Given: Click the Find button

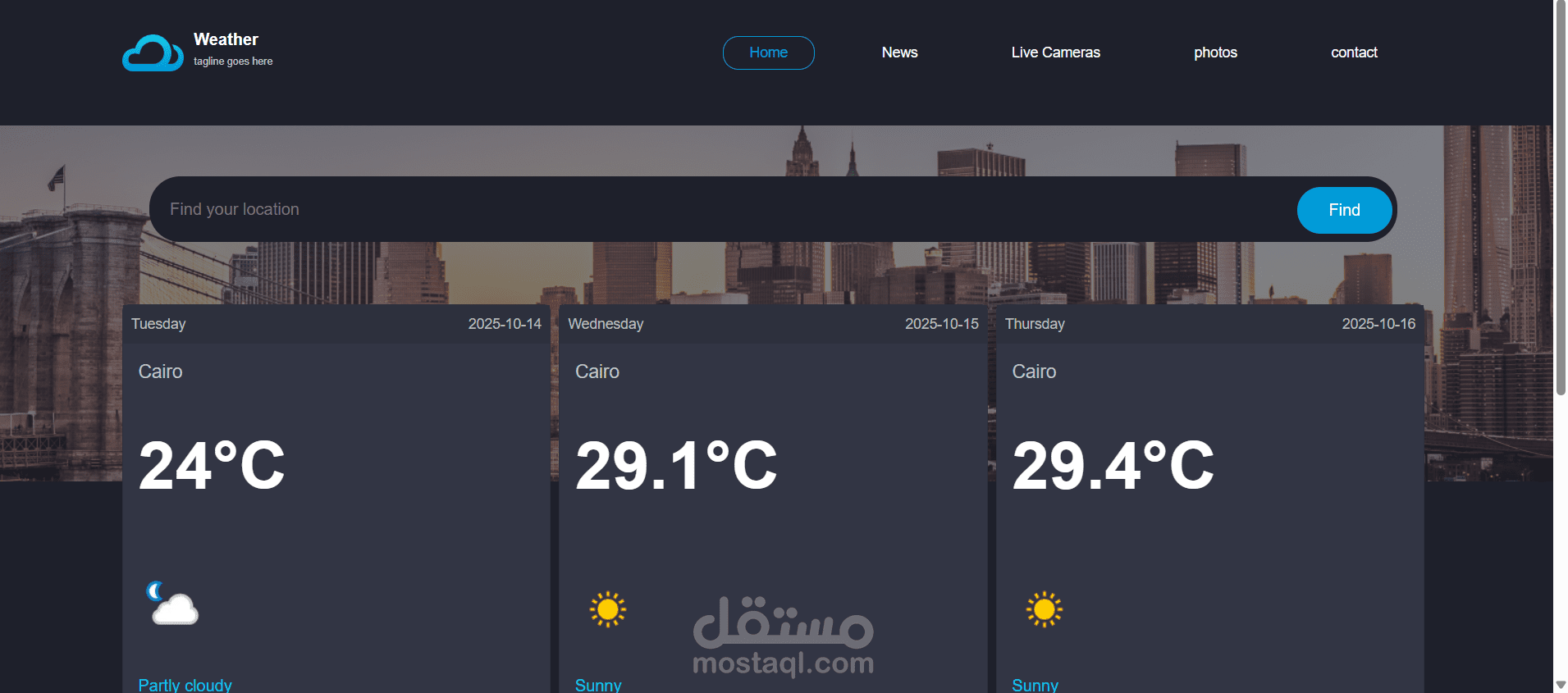Looking at the screenshot, I should pos(1344,210).
